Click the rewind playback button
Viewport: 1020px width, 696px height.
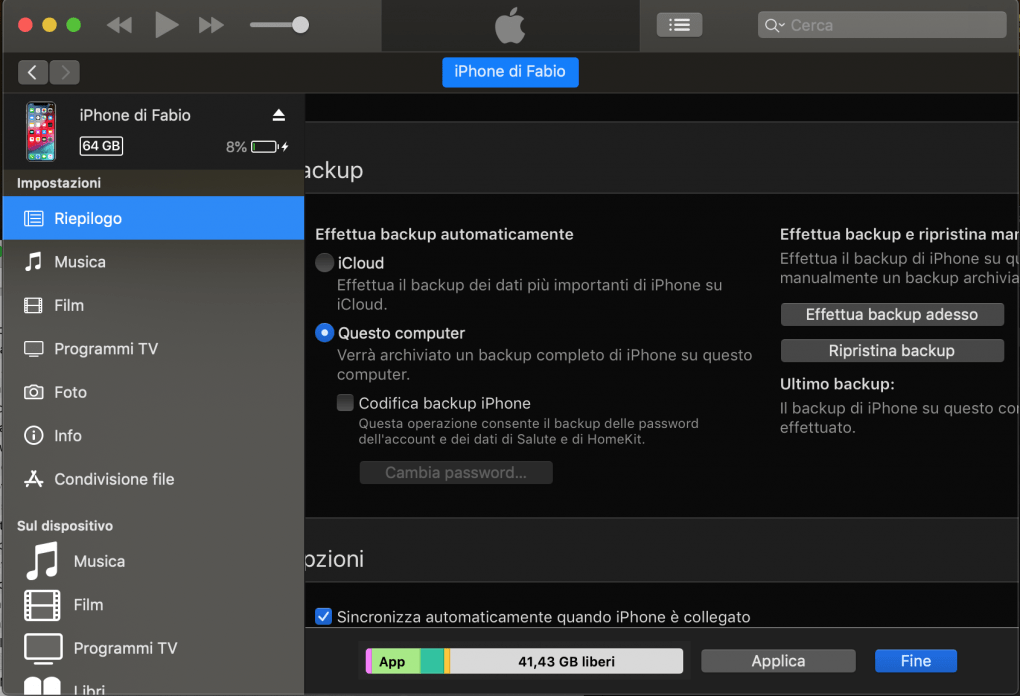tap(120, 25)
